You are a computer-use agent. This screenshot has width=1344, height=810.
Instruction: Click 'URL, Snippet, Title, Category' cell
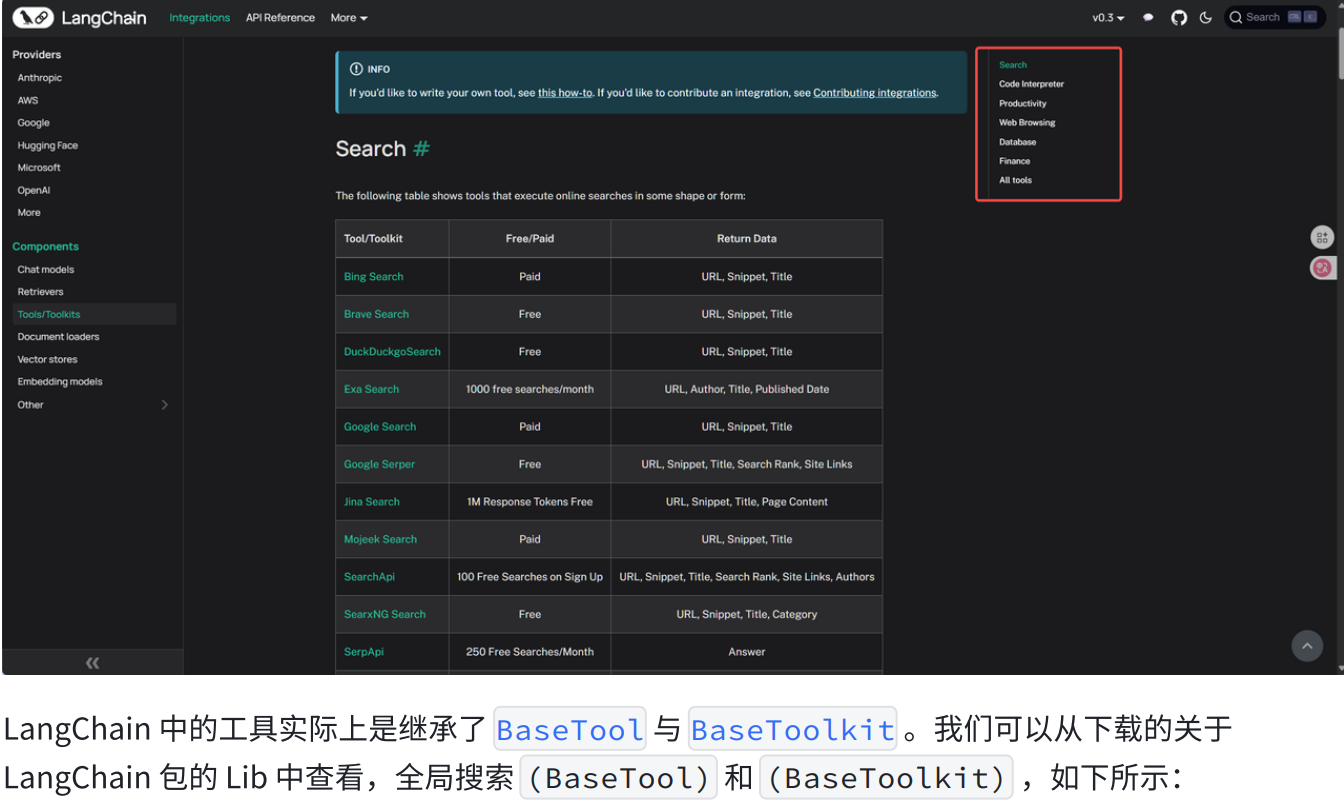point(747,614)
